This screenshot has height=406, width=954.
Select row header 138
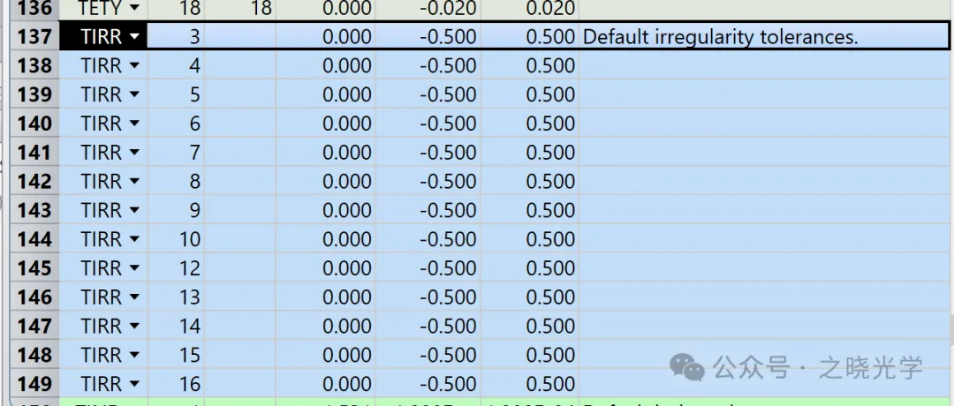pyautogui.click(x=36, y=66)
